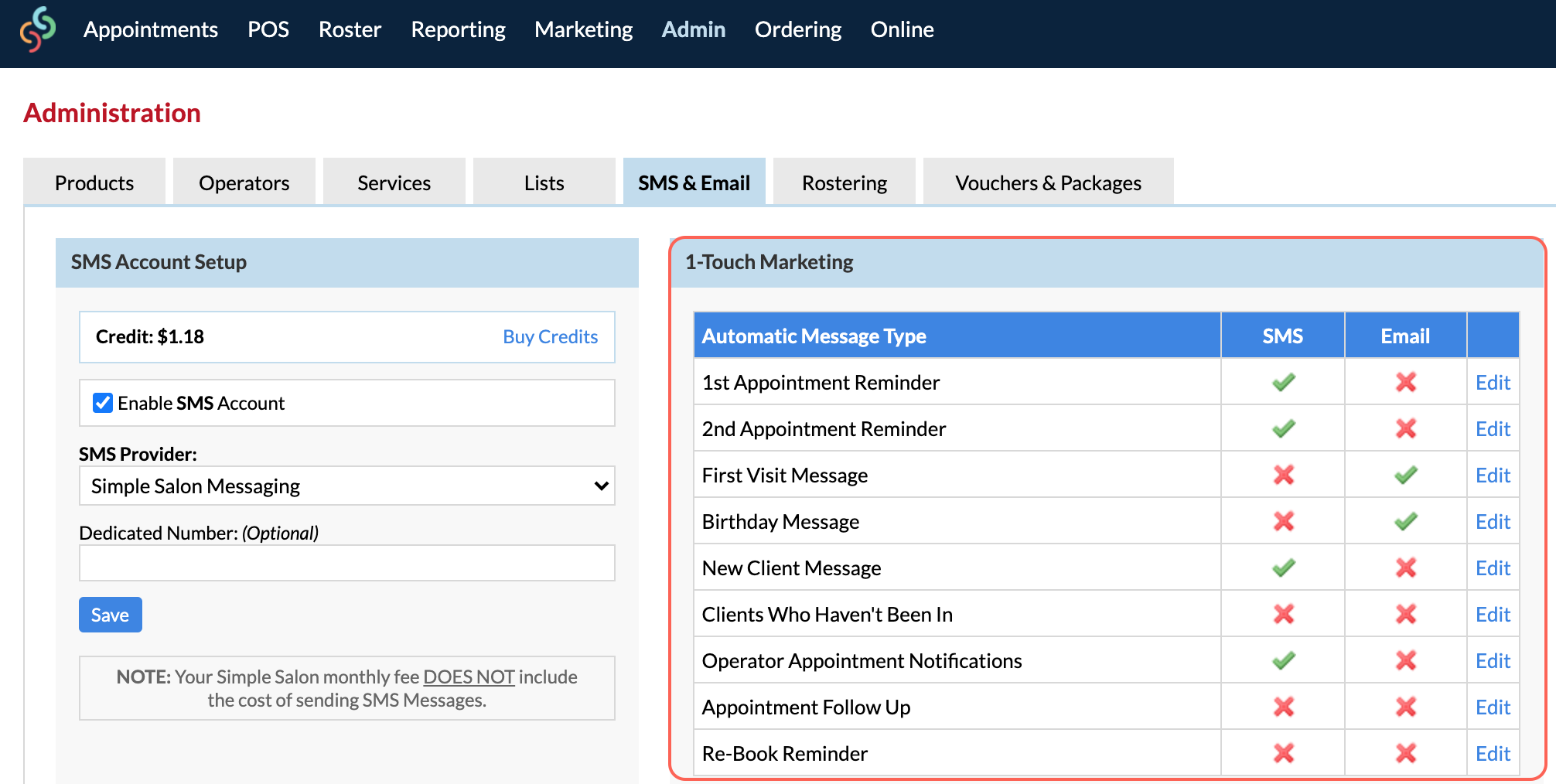Open Marketing in top navigation
Screen dimensions: 1556x784
[x=584, y=29]
